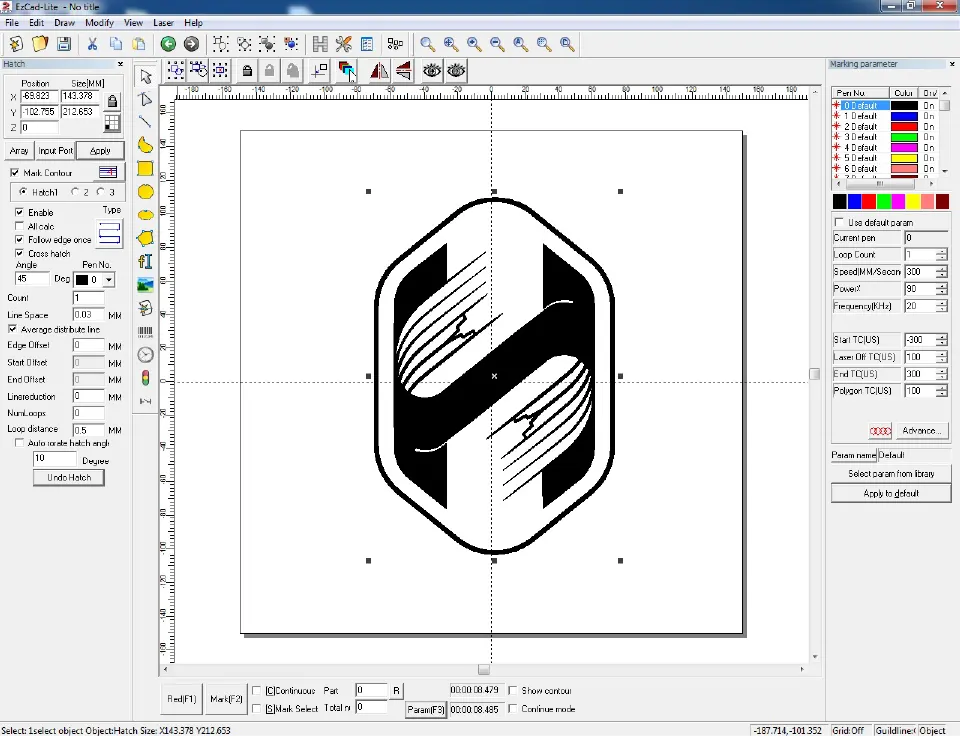Screen dimensions: 960x736
Task: Select the Timer clock tool
Action: (145, 355)
